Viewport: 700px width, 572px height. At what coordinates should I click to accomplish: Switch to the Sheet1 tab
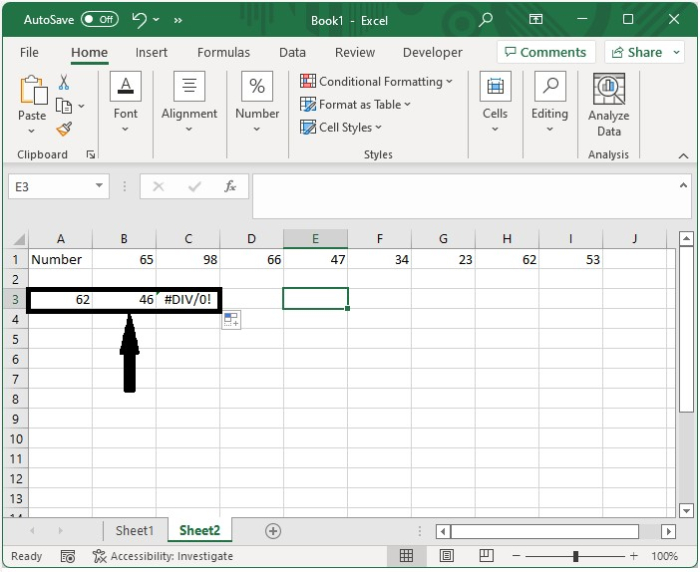135,530
